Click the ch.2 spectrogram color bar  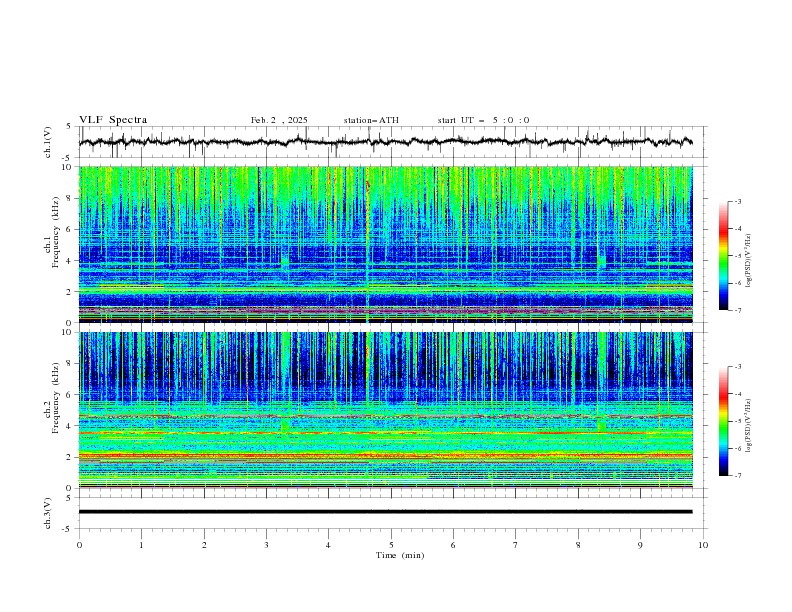[723, 421]
